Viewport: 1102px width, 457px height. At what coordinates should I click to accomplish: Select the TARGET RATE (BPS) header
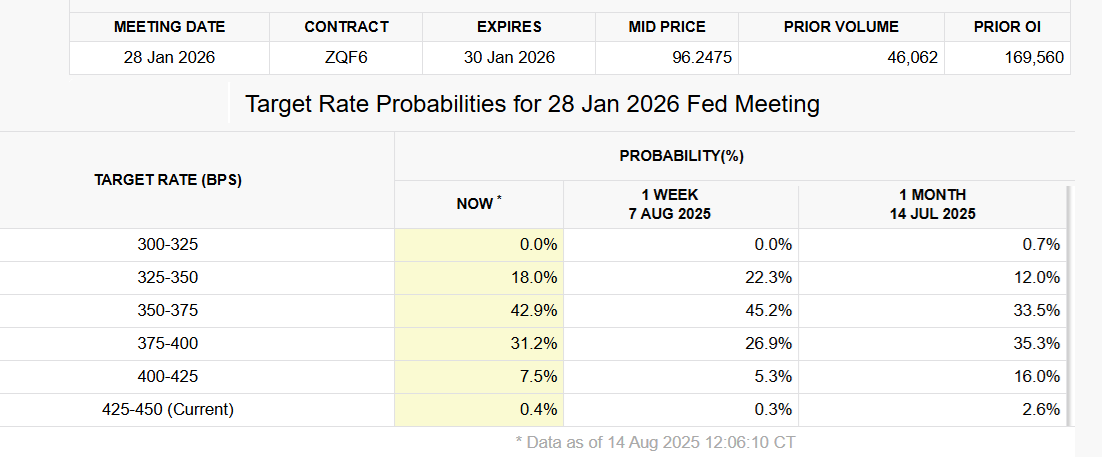[168, 180]
